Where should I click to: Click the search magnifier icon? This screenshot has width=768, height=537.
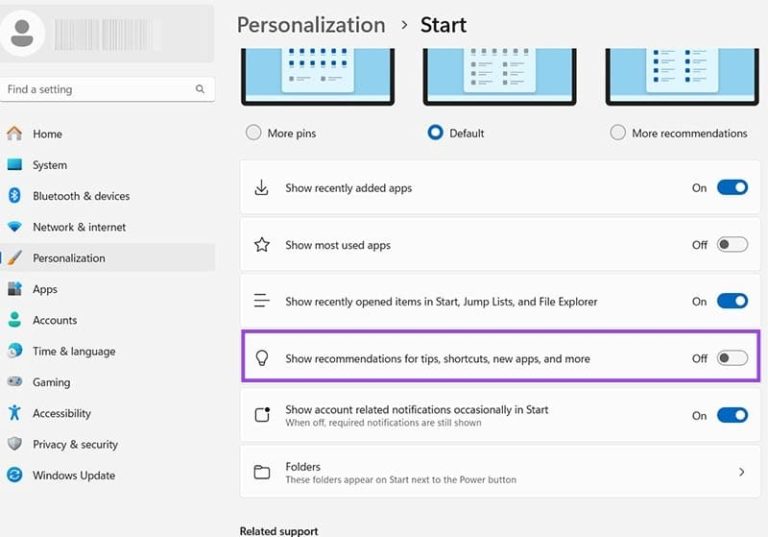click(200, 89)
